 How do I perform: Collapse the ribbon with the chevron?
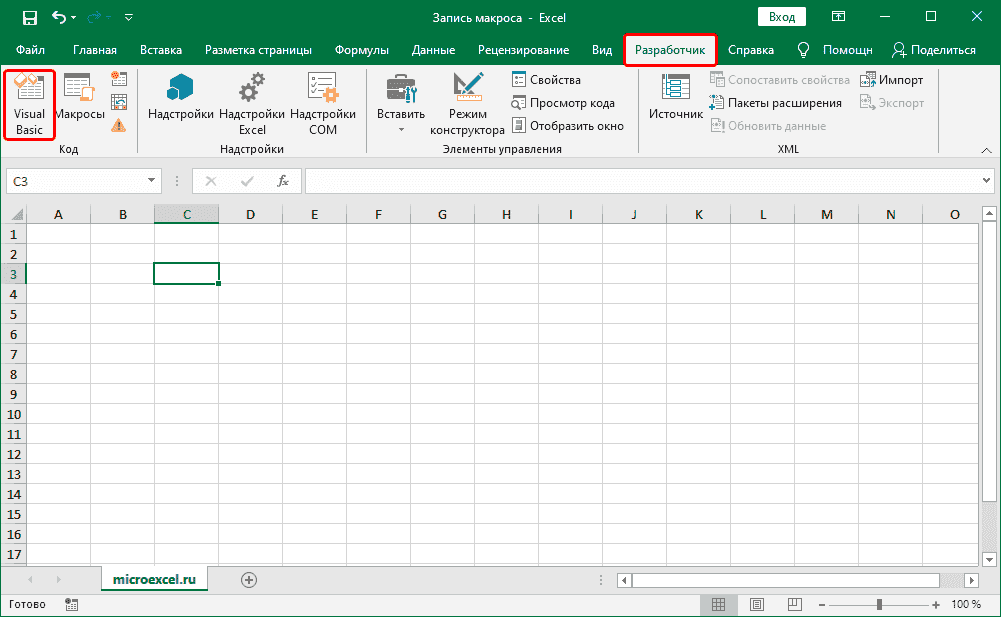click(986, 151)
